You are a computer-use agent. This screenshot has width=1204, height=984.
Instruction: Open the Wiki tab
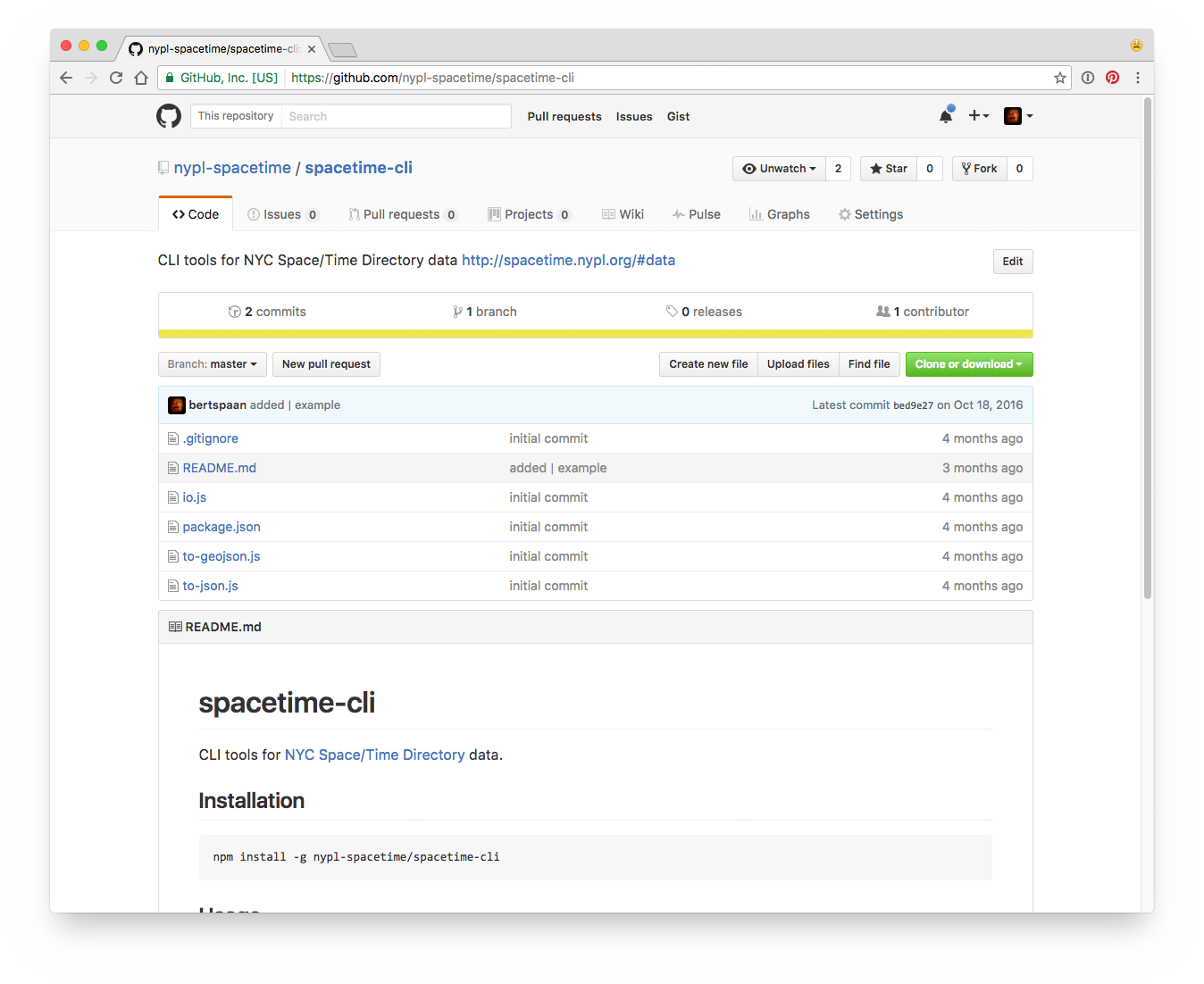(623, 214)
